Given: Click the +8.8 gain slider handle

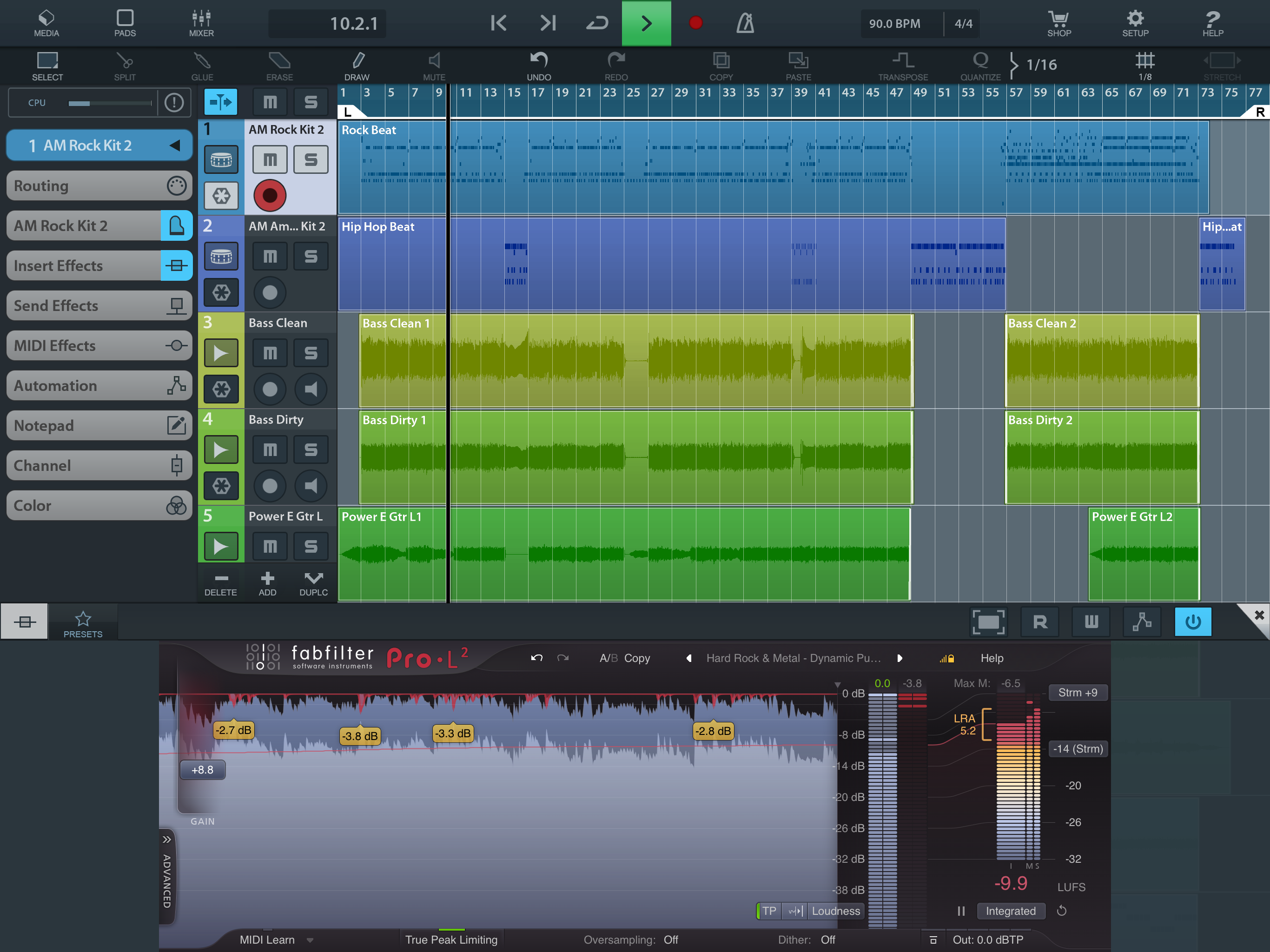Looking at the screenshot, I should click(202, 770).
